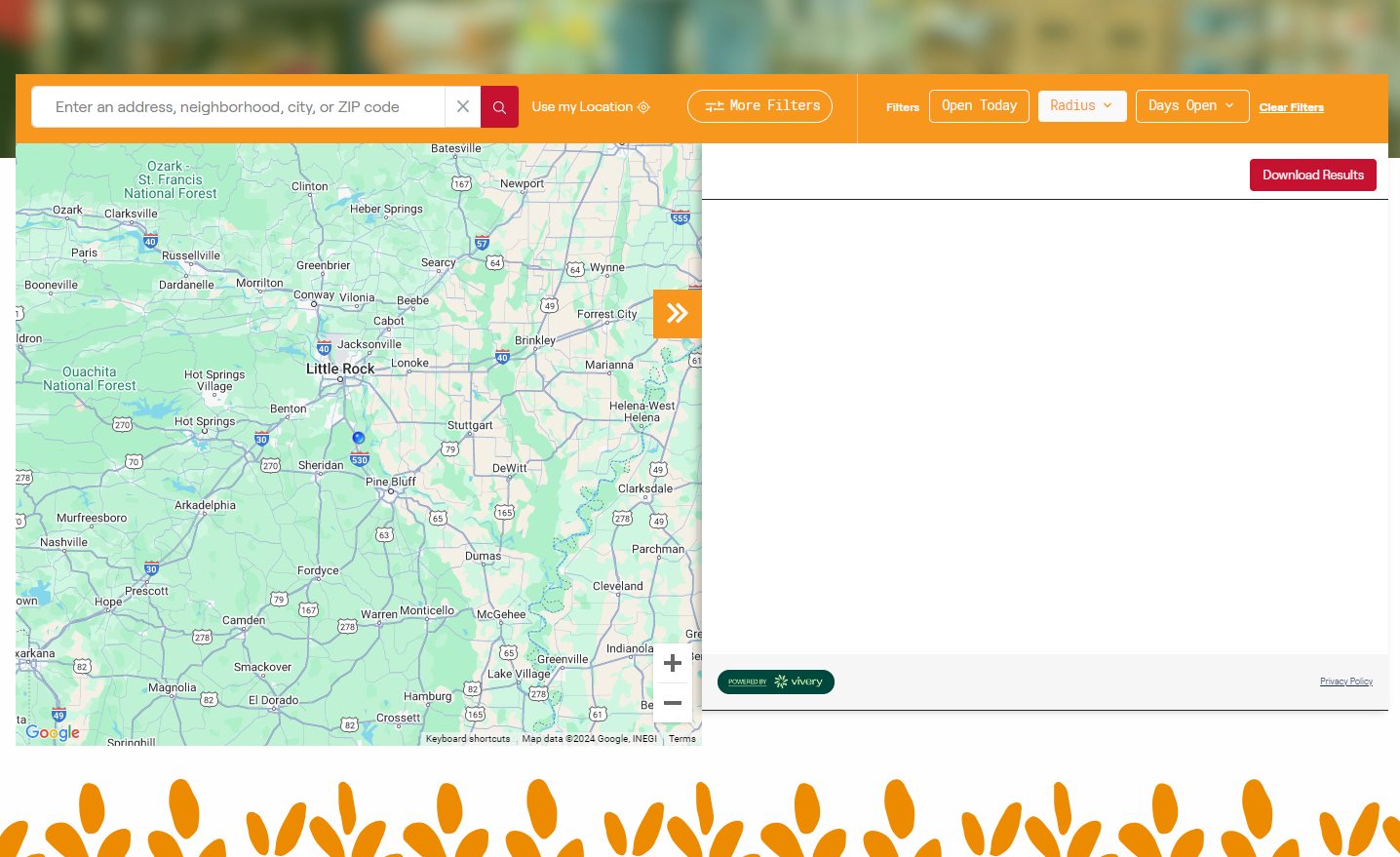Viewport: 1400px width, 857px height.
Task: Click the location crosshair icon
Action: coord(643,107)
